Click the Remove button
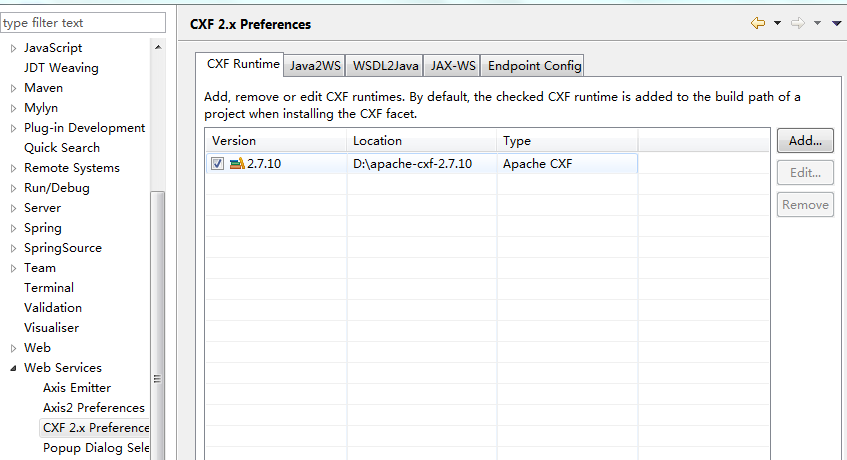Image resolution: width=847 pixels, height=460 pixels. [805, 205]
